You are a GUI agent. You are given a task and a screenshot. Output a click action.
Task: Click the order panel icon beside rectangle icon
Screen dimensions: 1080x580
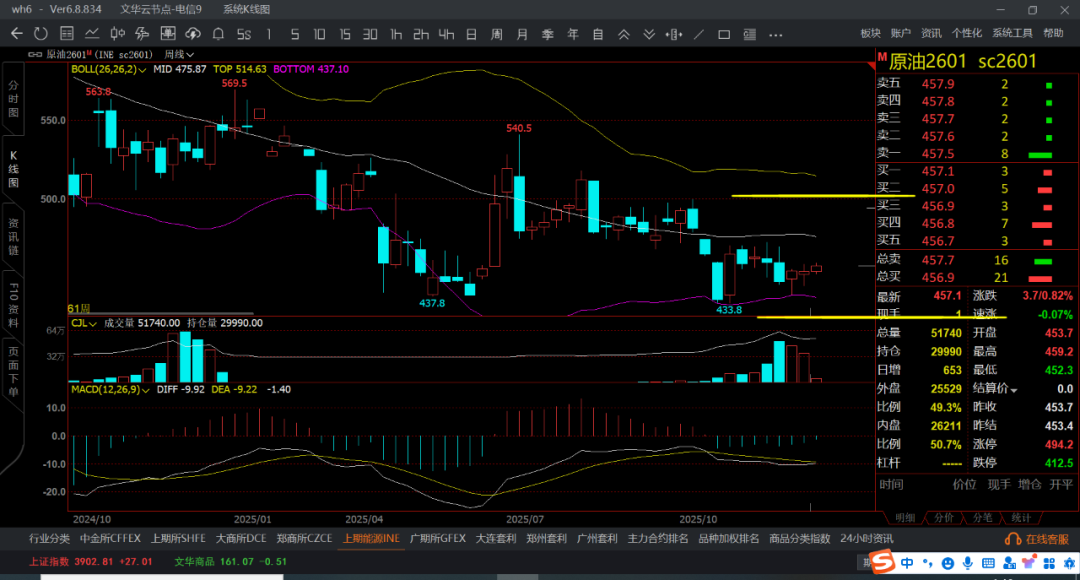coord(749,34)
